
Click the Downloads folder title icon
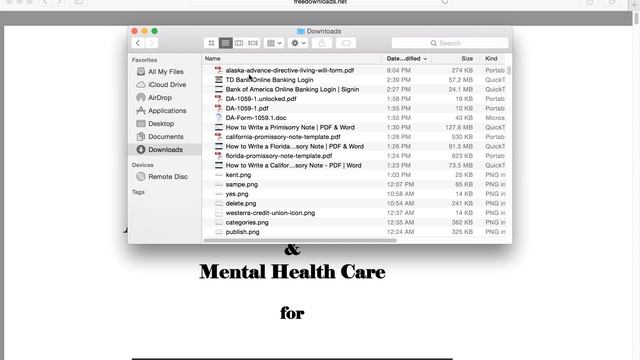[x=301, y=31]
